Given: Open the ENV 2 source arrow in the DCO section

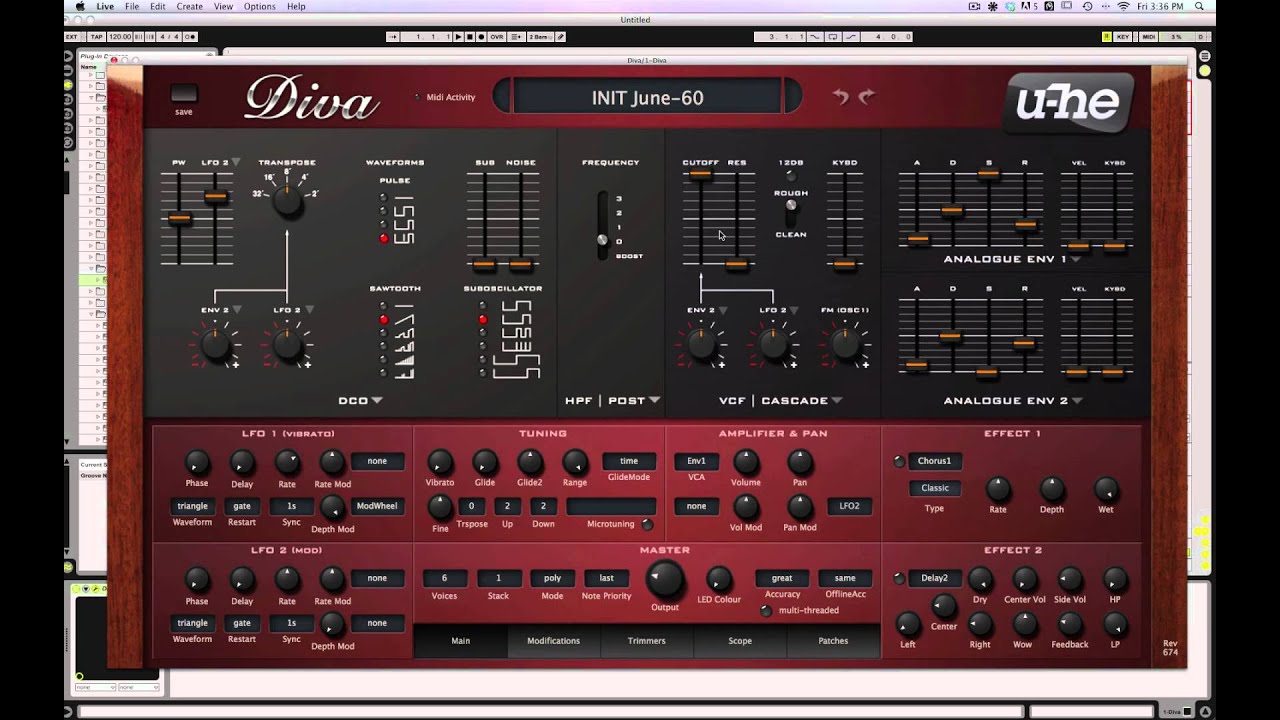Looking at the screenshot, I should [237, 311].
